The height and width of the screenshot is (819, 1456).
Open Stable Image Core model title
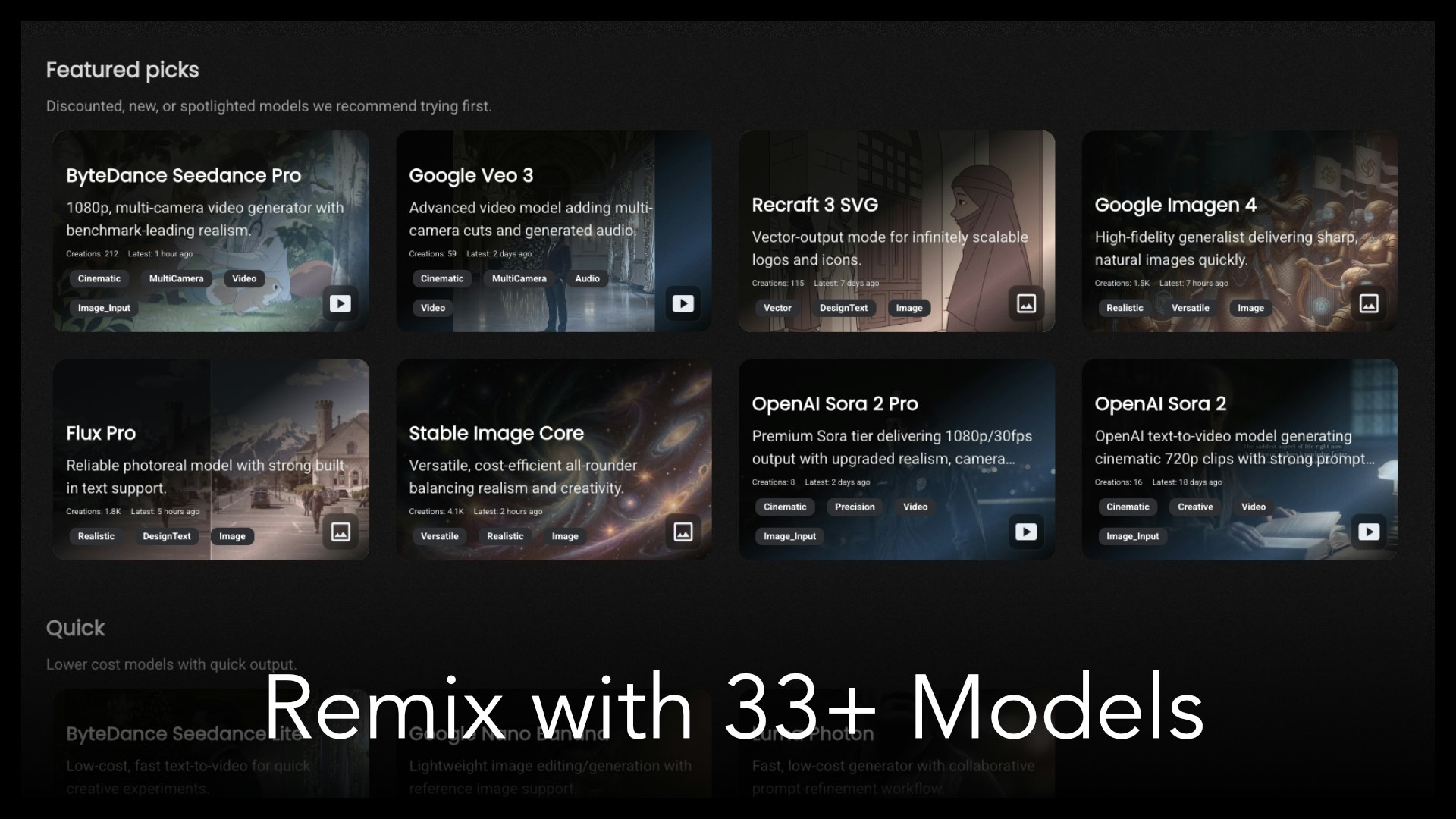coord(496,433)
